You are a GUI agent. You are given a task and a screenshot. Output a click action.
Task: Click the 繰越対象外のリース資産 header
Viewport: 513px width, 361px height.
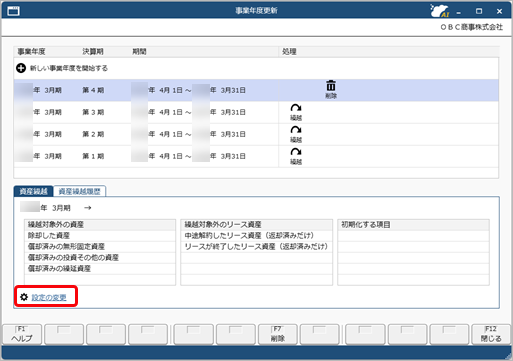click(256, 225)
